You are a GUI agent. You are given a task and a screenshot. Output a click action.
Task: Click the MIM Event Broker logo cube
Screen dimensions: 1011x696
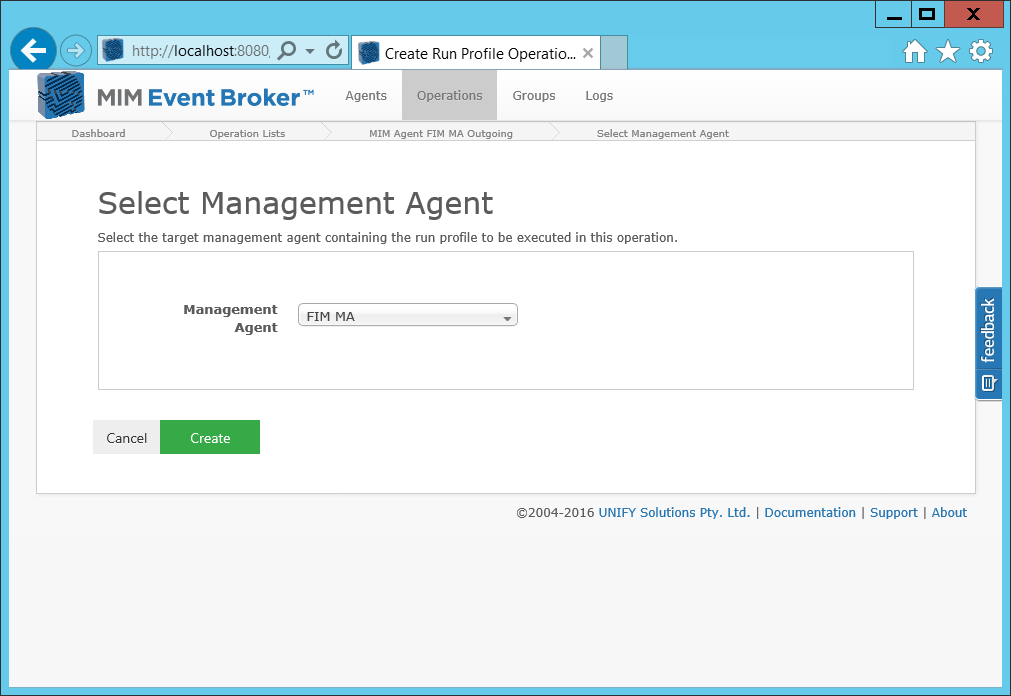click(61, 95)
